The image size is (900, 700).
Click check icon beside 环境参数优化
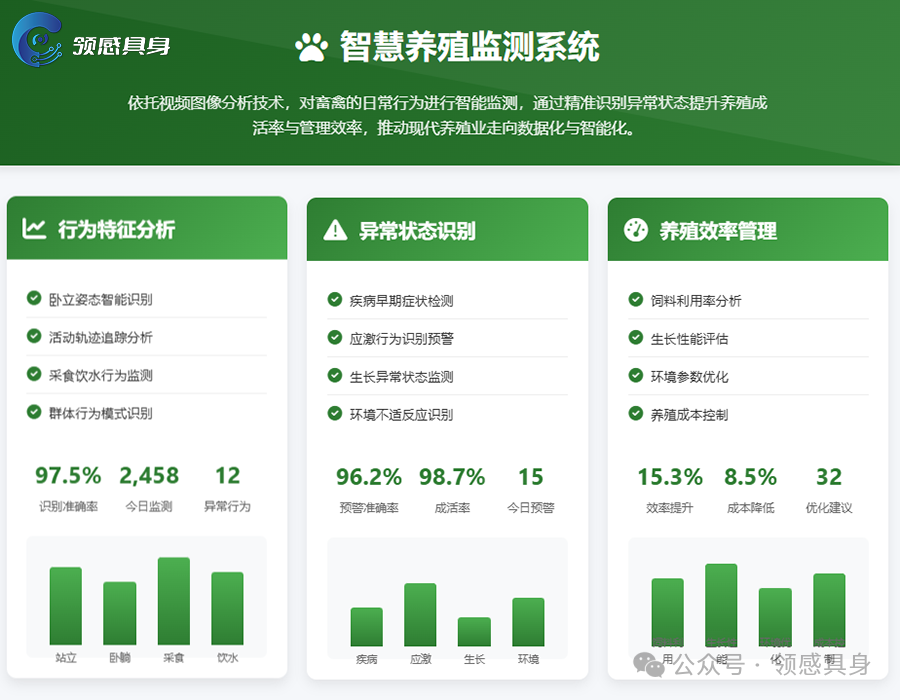point(635,375)
